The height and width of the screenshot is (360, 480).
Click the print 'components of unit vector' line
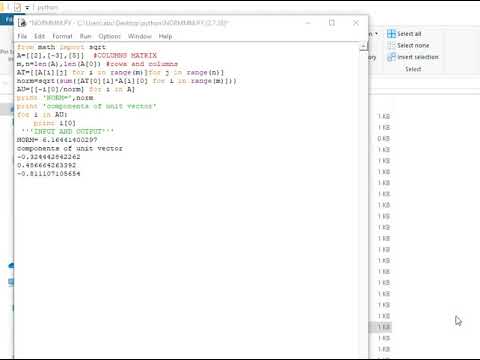pos(87,106)
